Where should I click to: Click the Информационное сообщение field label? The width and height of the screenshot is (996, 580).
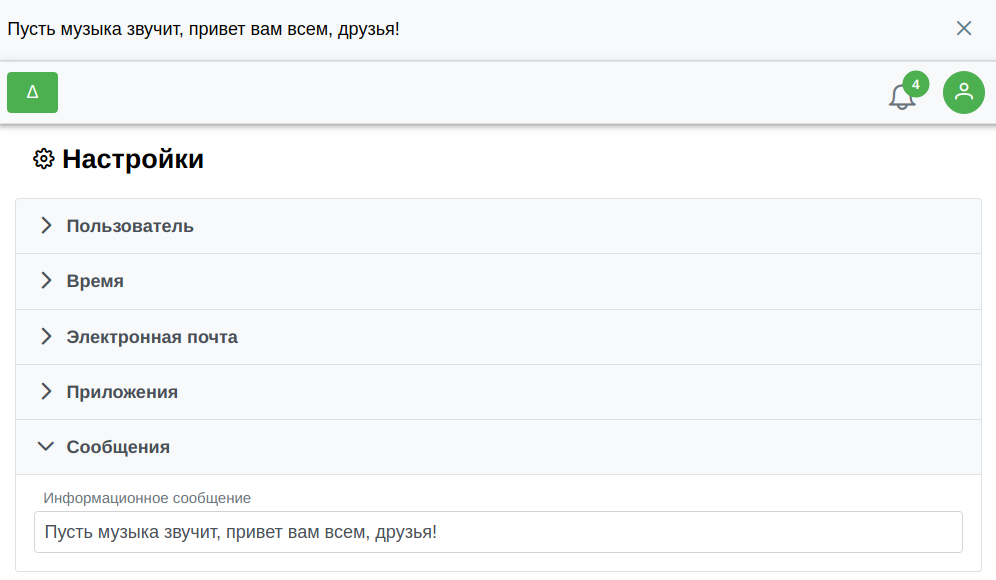click(x=147, y=498)
